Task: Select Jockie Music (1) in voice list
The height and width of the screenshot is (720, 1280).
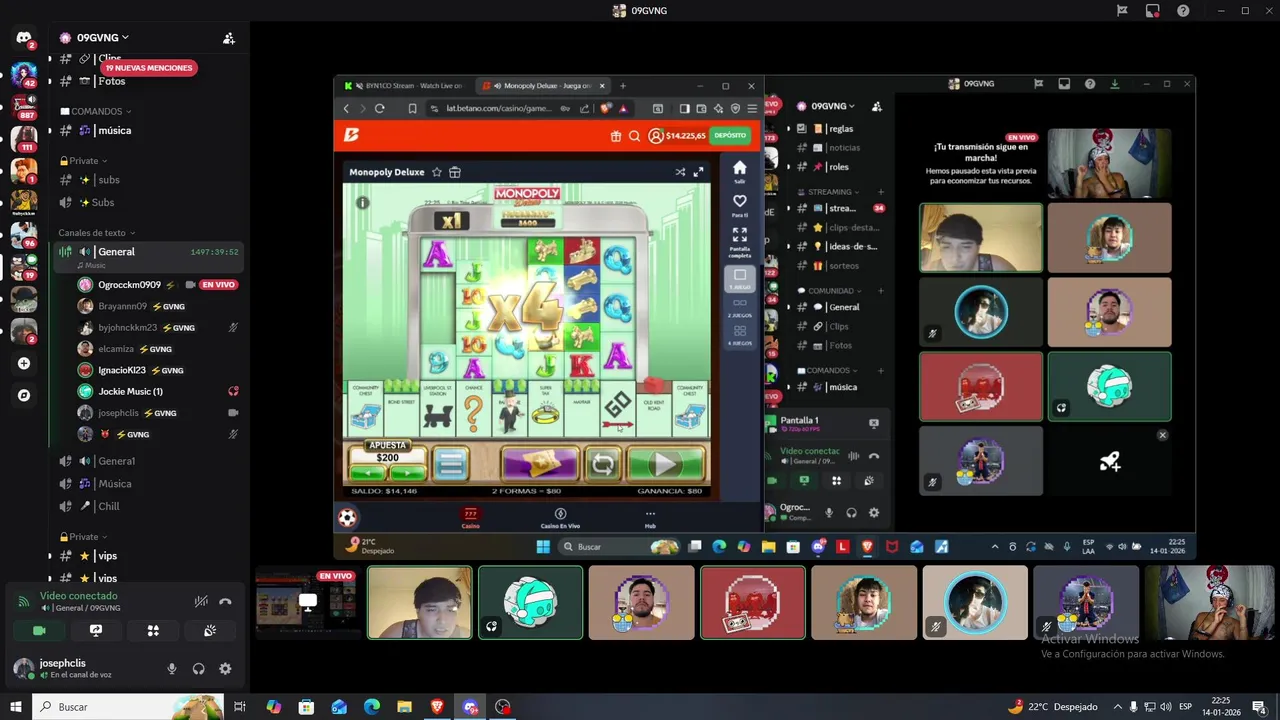Action: [130, 391]
